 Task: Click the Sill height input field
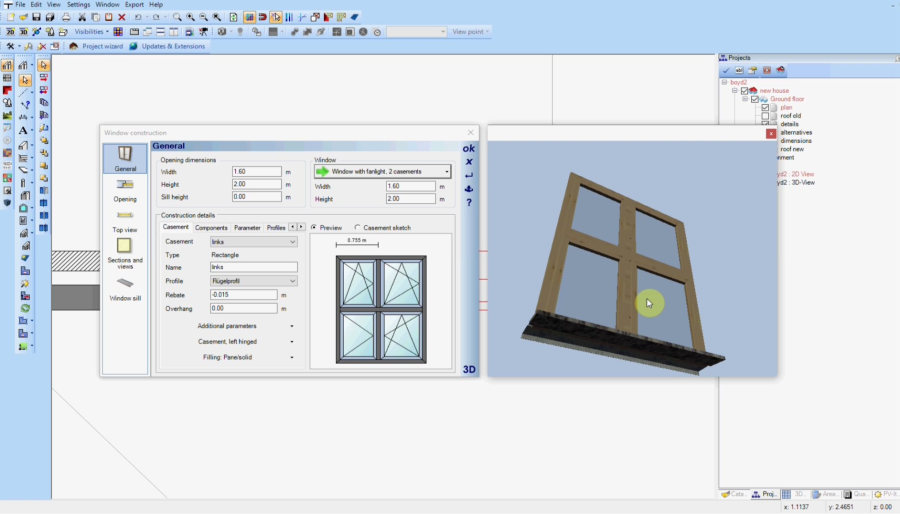tap(256, 197)
